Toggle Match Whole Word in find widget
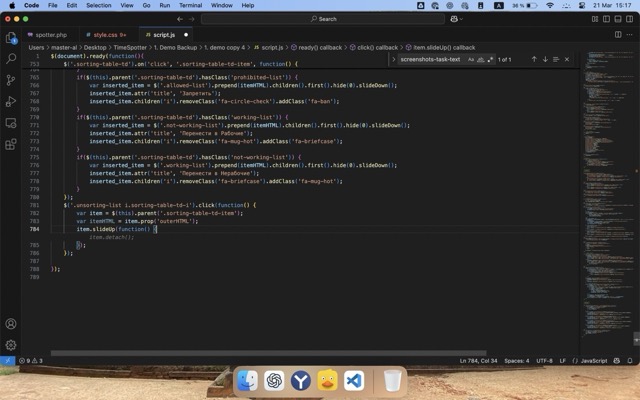Screen dimensions: 640x400 479,59
